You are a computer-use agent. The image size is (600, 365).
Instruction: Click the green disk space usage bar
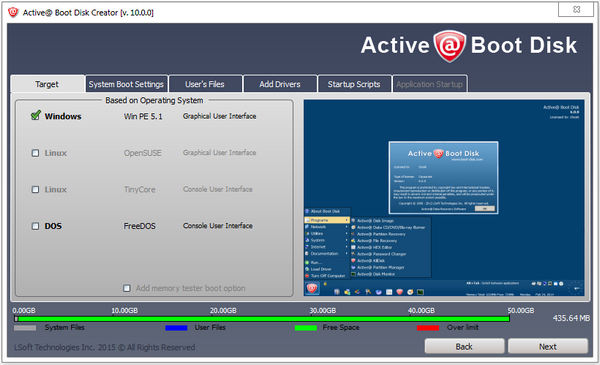pyautogui.click(x=262, y=319)
